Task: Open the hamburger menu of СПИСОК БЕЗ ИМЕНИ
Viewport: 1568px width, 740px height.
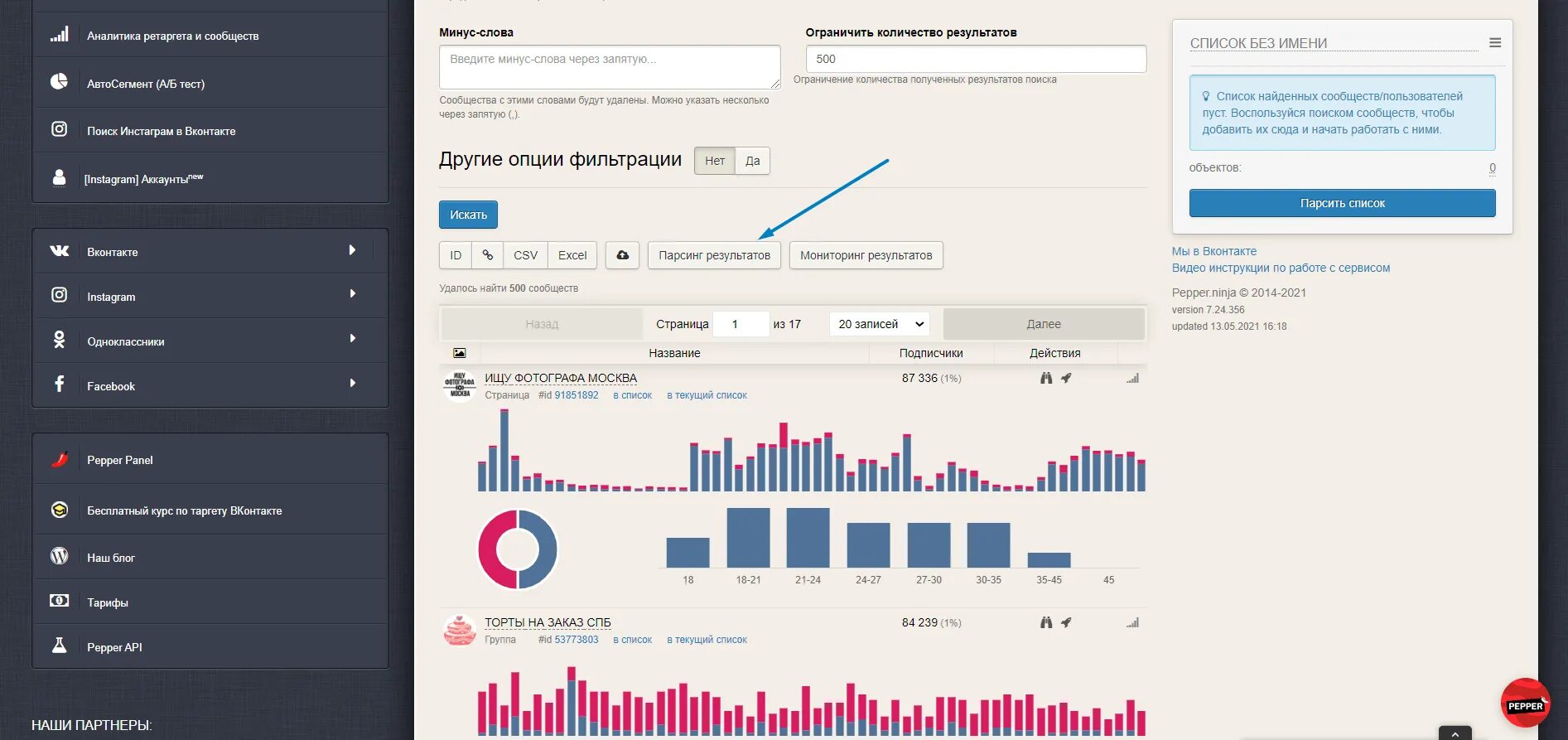Action: tap(1495, 42)
